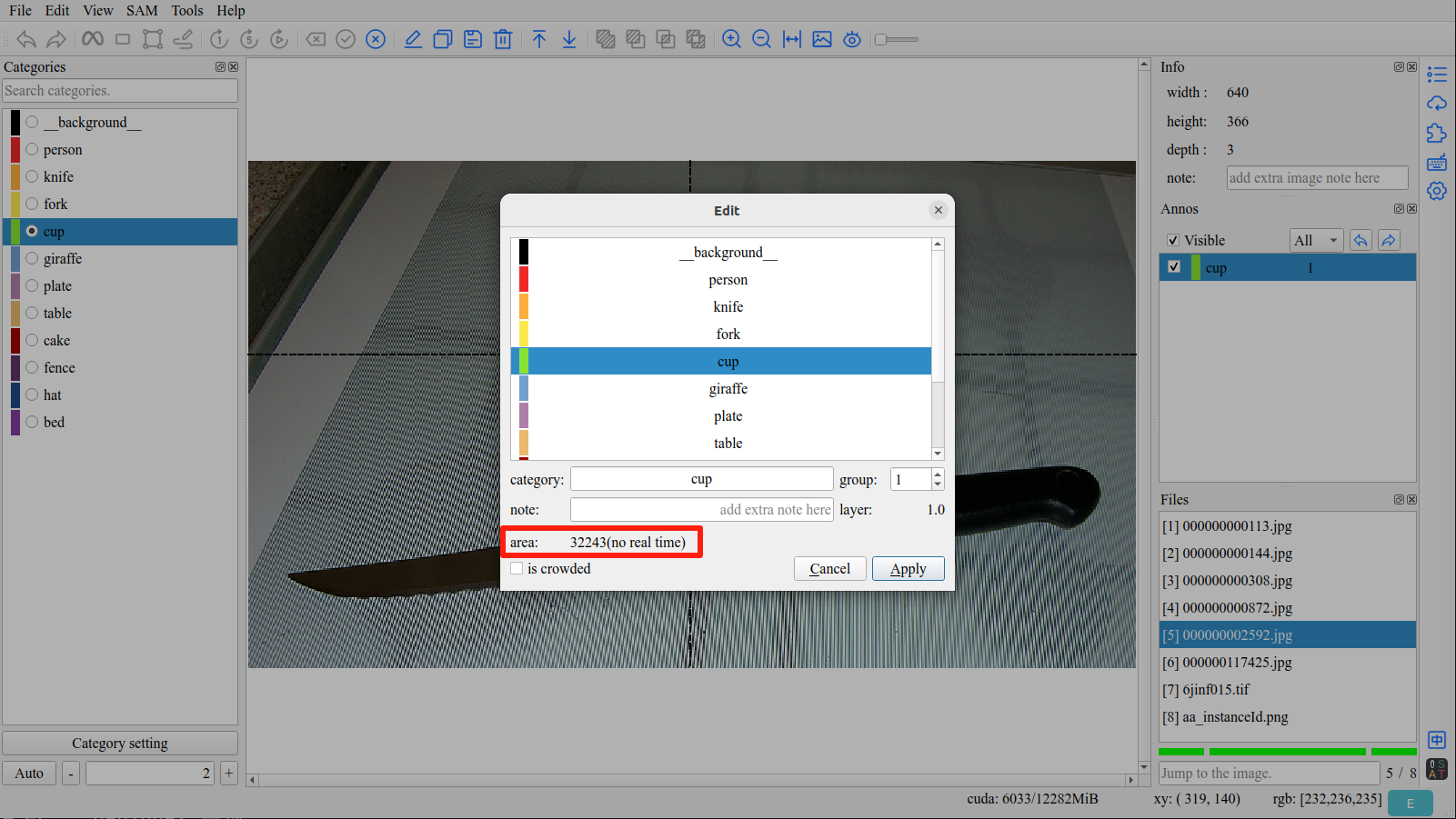Open the SAM menu

(142, 11)
